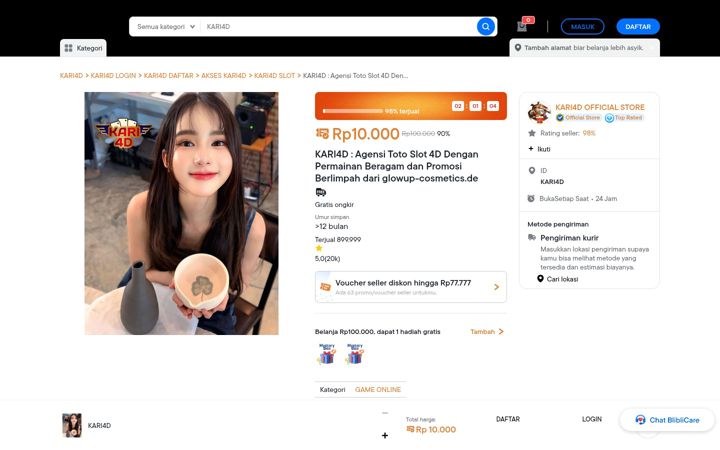The width and height of the screenshot is (720, 450).
Task: Click the ID location pin icon
Action: tap(532, 170)
